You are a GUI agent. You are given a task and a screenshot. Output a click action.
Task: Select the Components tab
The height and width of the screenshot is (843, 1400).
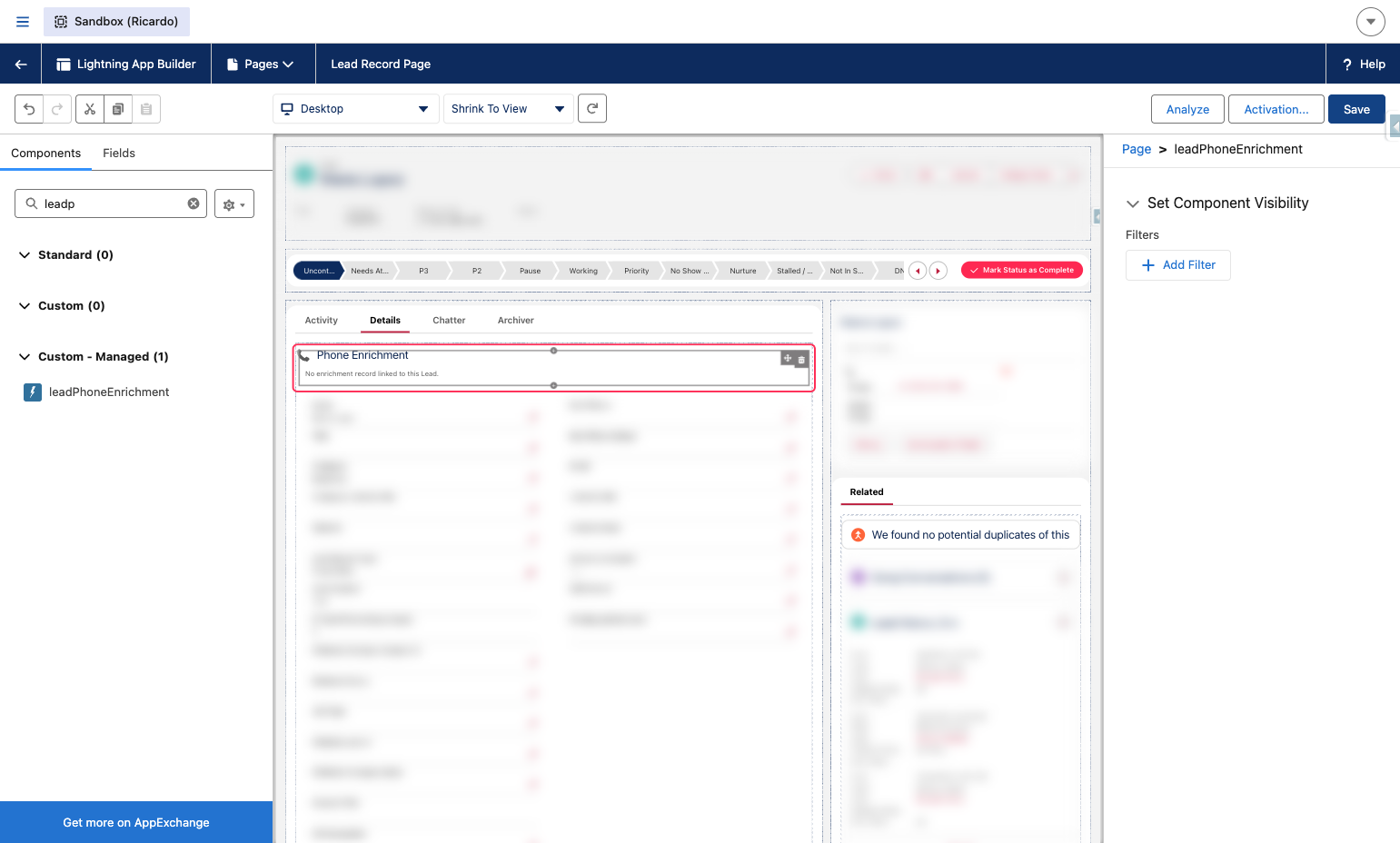(45, 154)
